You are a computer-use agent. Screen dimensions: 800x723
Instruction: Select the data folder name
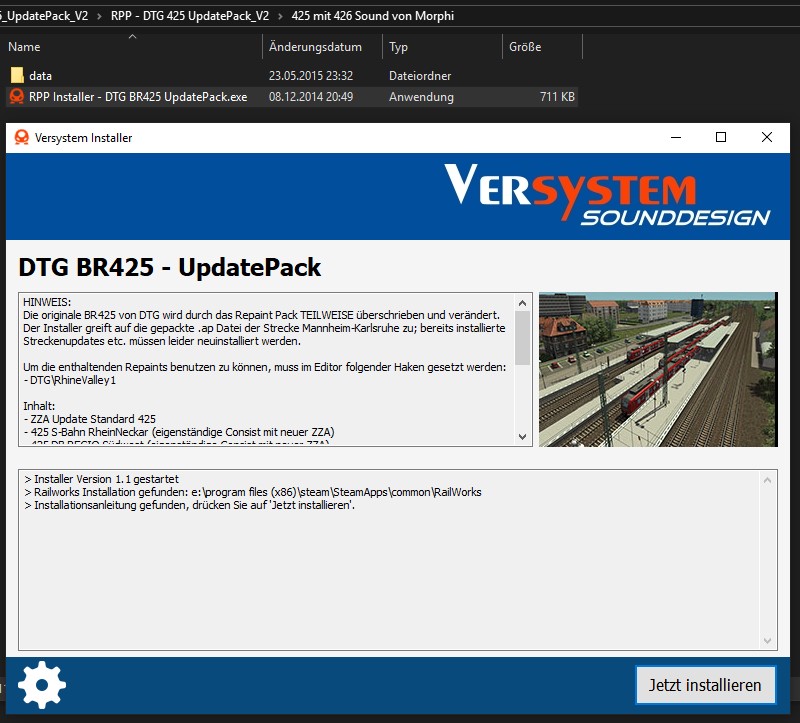40,76
